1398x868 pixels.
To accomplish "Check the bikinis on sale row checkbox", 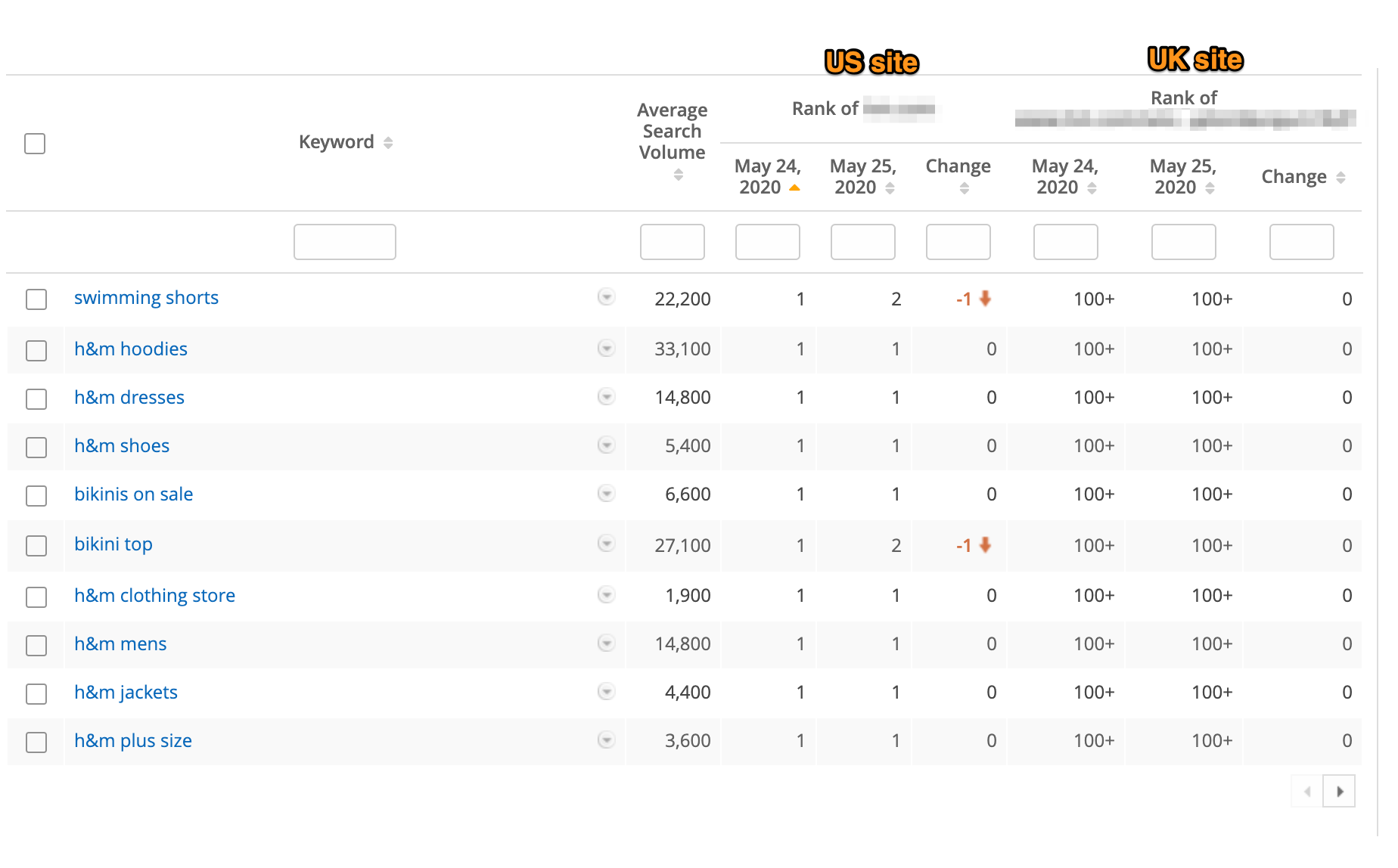I will tap(36, 495).
